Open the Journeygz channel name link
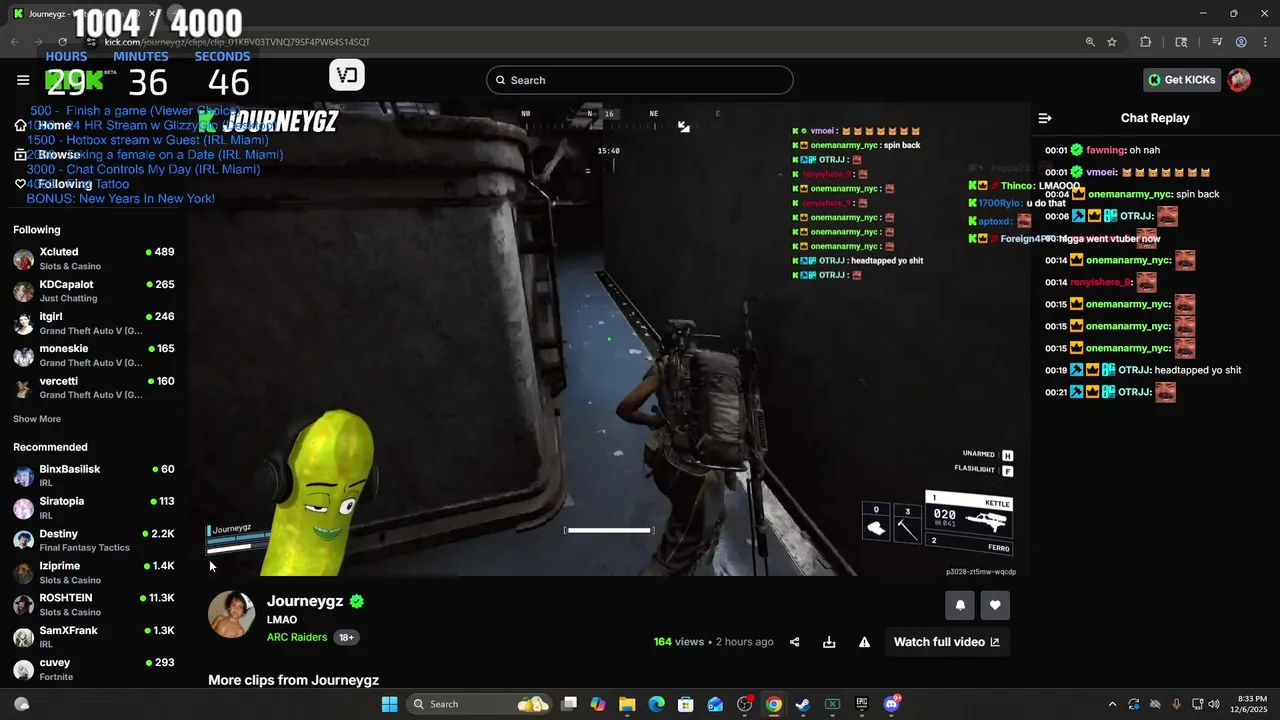Viewport: 1280px width, 720px height. [x=305, y=601]
